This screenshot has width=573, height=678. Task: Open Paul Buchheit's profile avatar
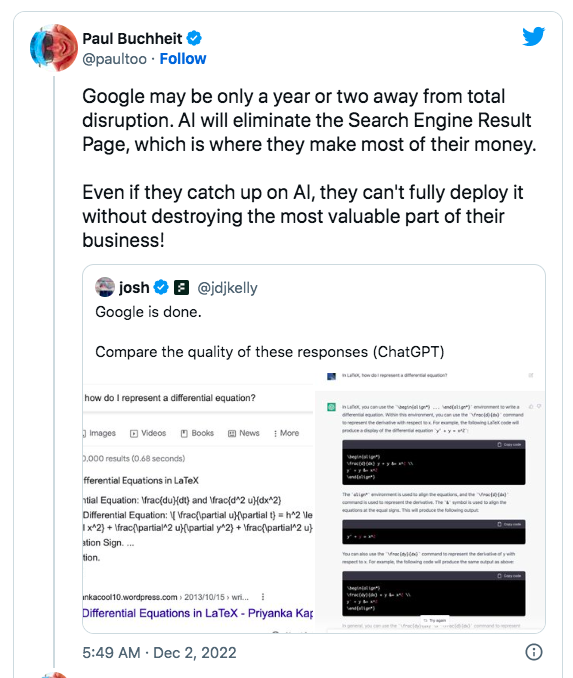(x=54, y=48)
